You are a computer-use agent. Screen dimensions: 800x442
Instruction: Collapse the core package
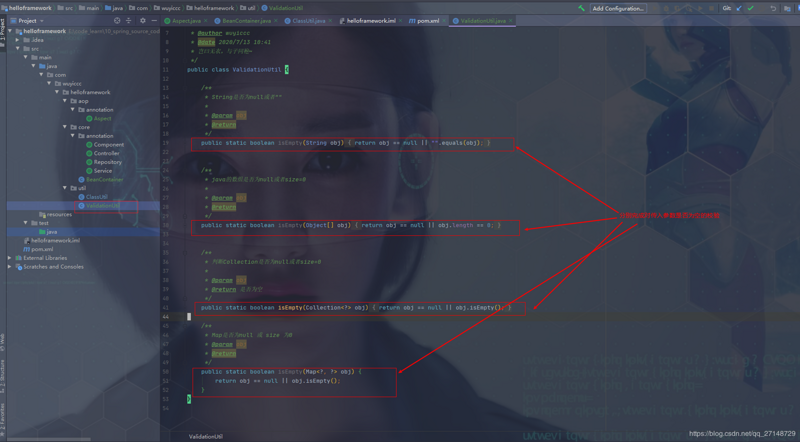65,127
